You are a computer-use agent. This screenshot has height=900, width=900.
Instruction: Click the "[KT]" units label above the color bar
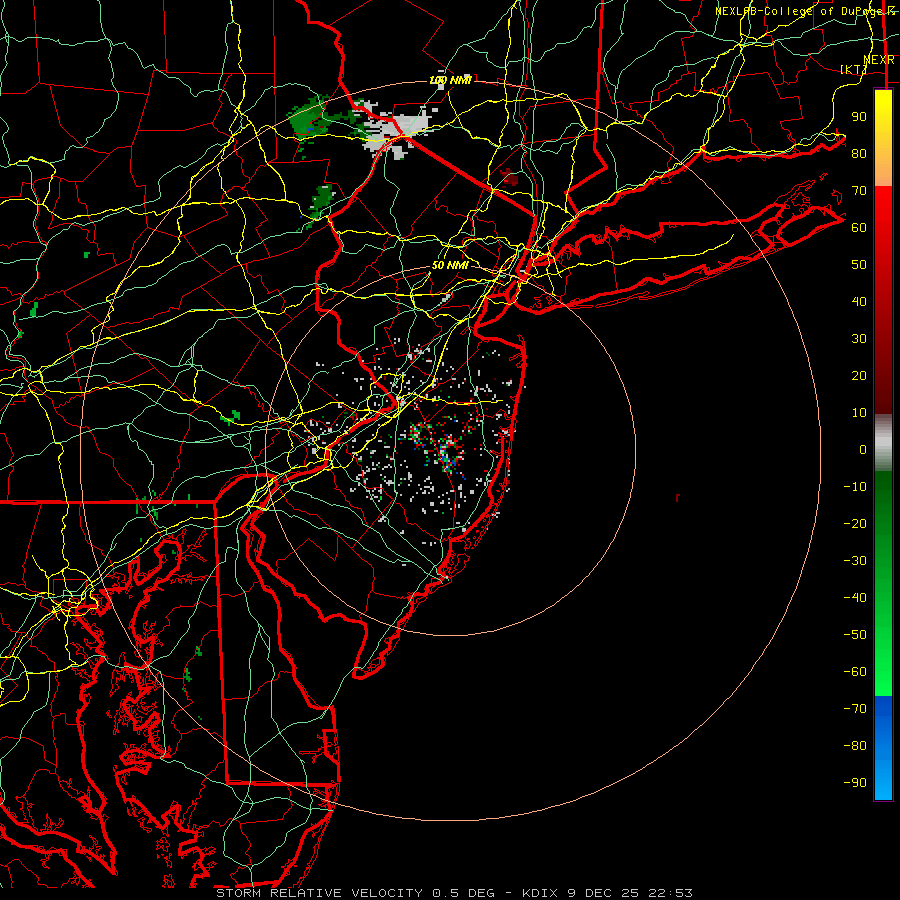coord(854,69)
